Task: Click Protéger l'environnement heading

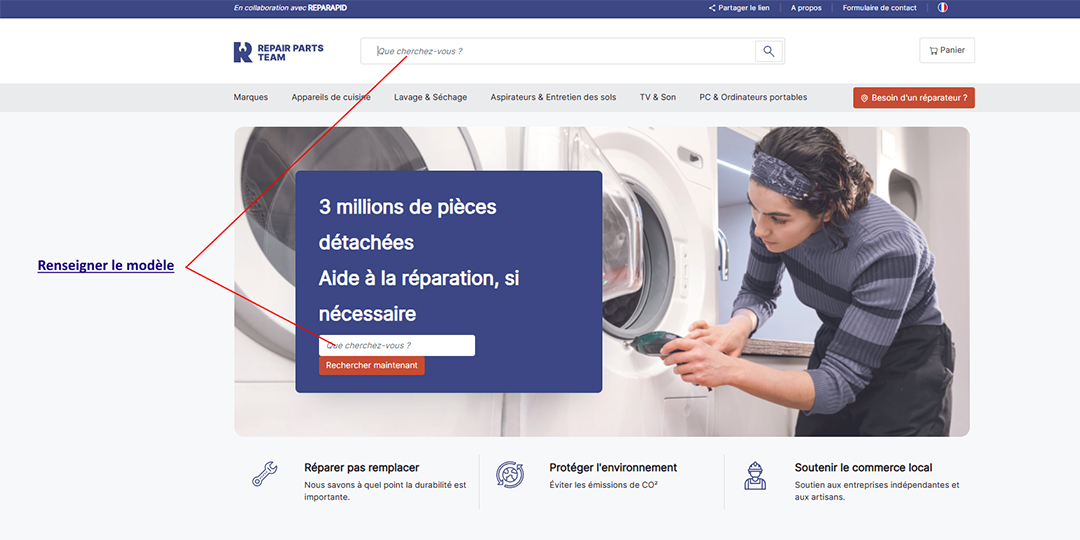Action: [x=613, y=468]
